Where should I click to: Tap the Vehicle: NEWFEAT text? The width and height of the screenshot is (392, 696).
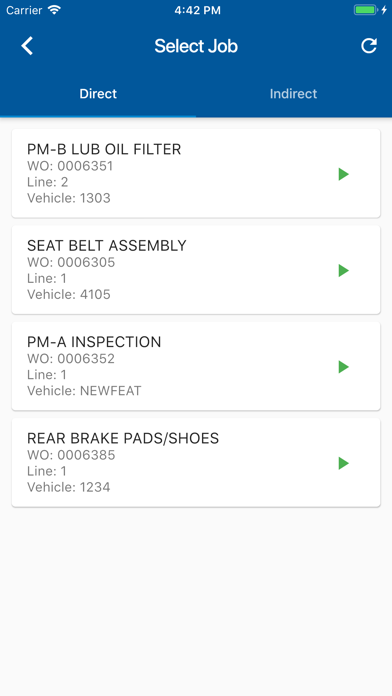[84, 391]
